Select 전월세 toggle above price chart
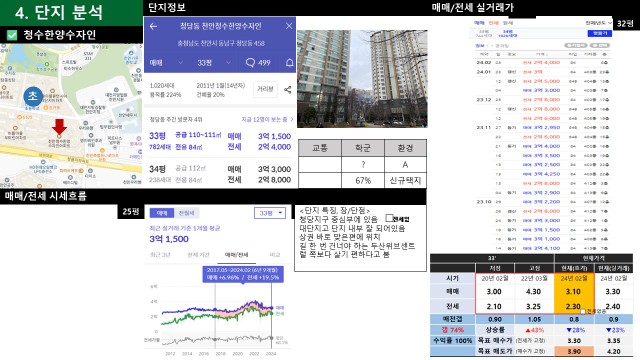The image size is (640, 360). 187,213
